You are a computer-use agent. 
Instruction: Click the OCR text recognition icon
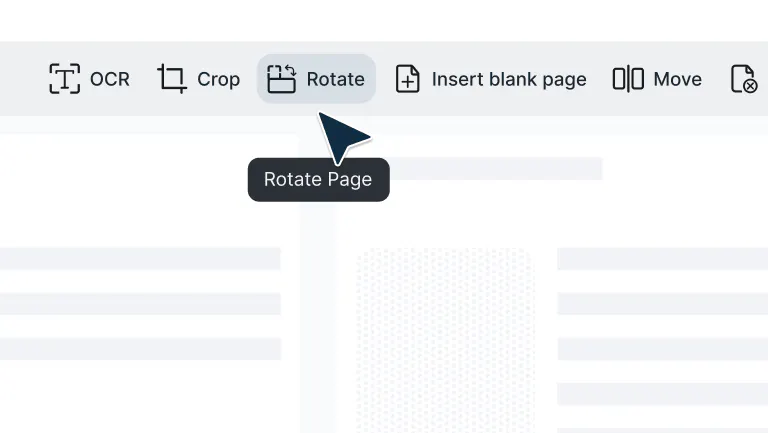64,79
